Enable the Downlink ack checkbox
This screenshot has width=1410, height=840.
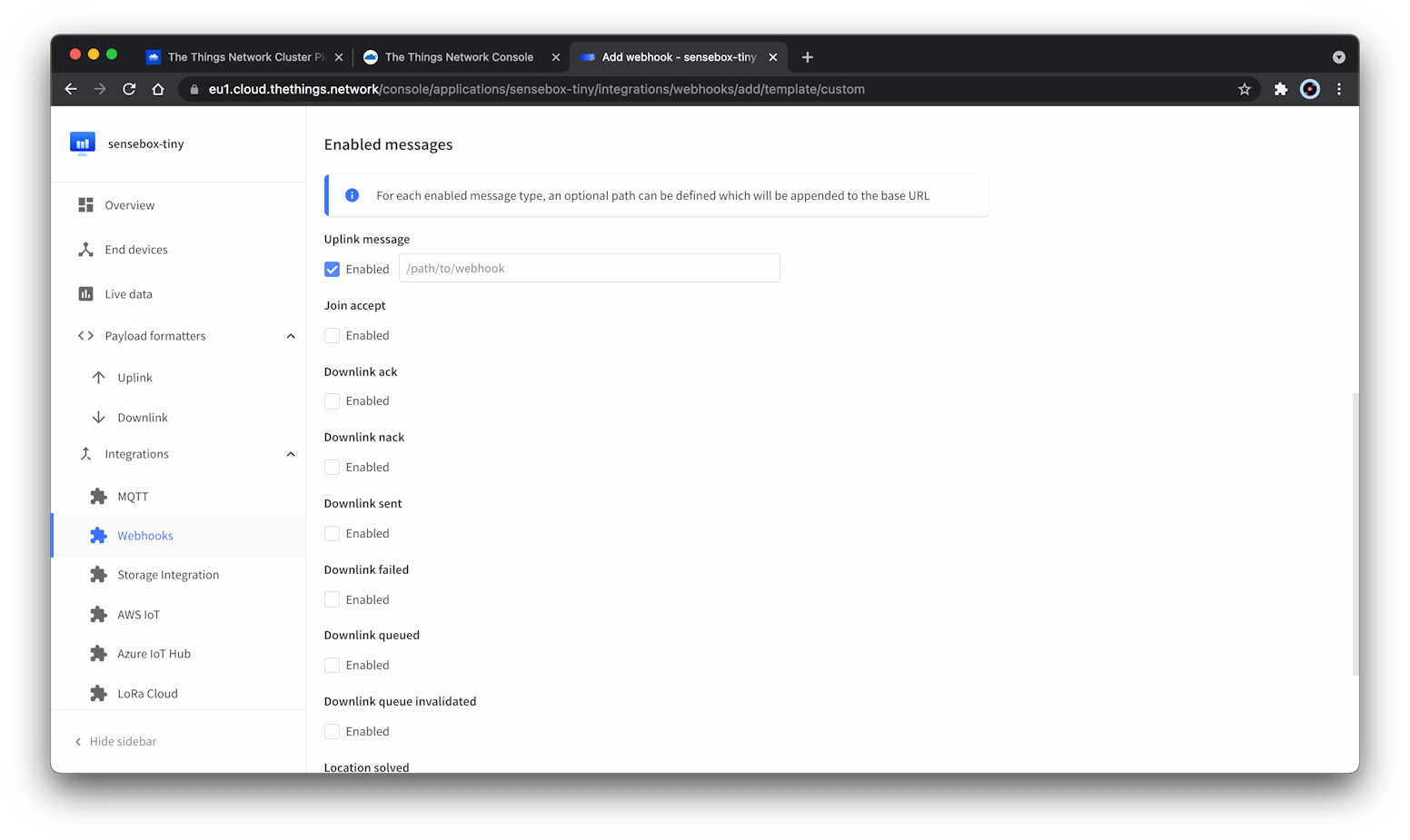pyautogui.click(x=333, y=401)
